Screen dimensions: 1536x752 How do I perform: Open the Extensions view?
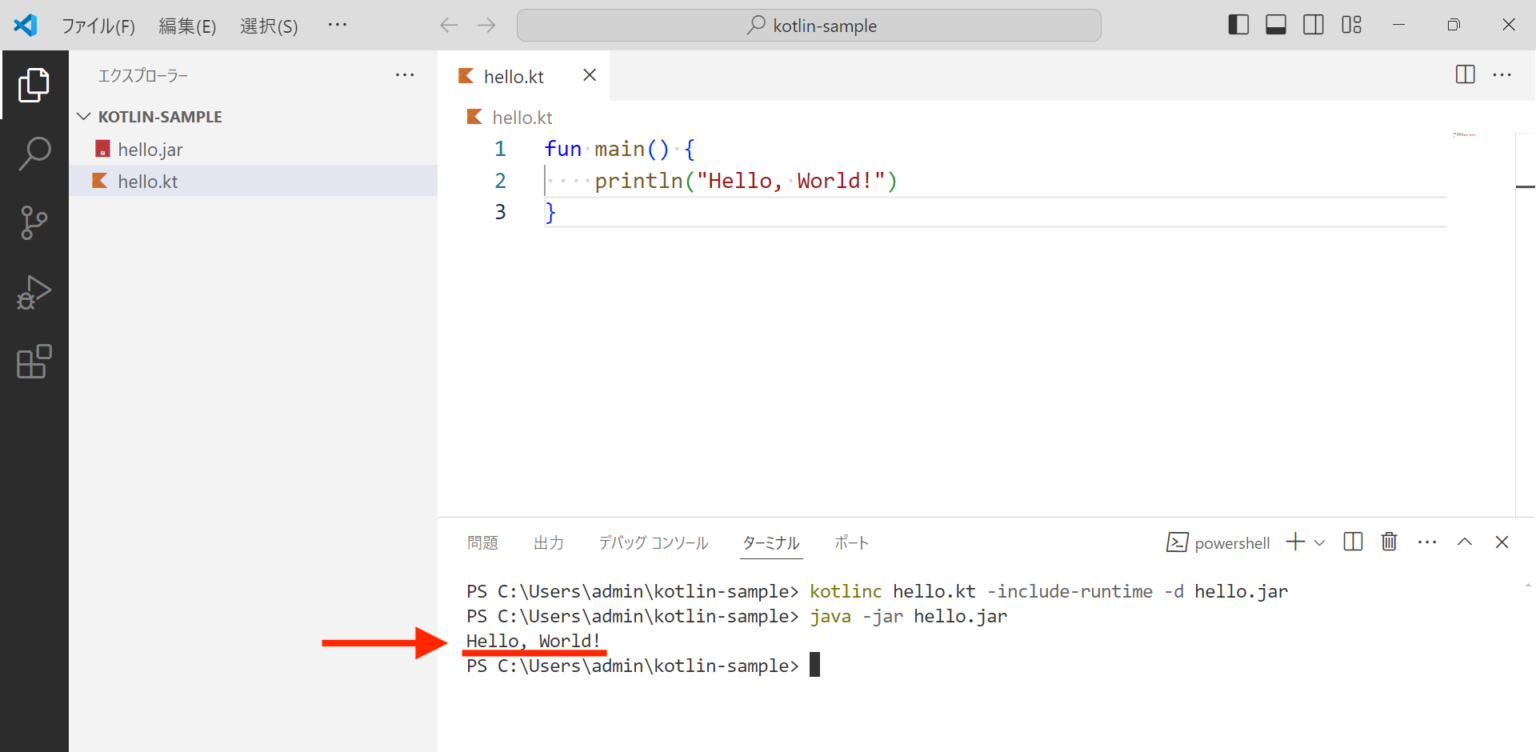pyautogui.click(x=35, y=362)
